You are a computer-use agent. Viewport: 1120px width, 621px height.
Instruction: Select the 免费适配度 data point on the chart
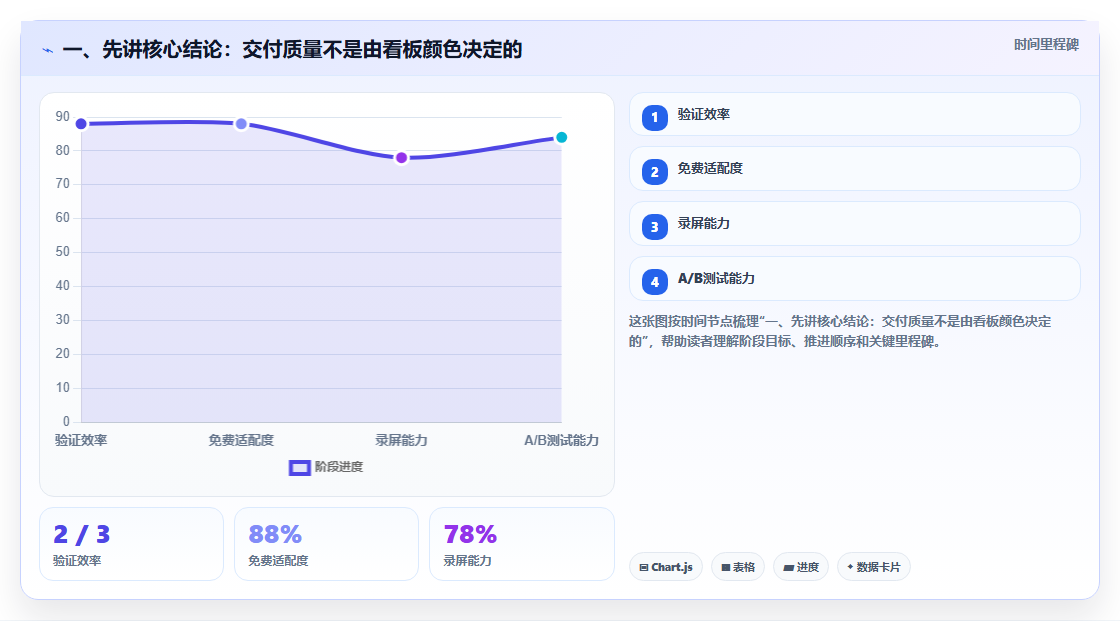click(x=241, y=124)
